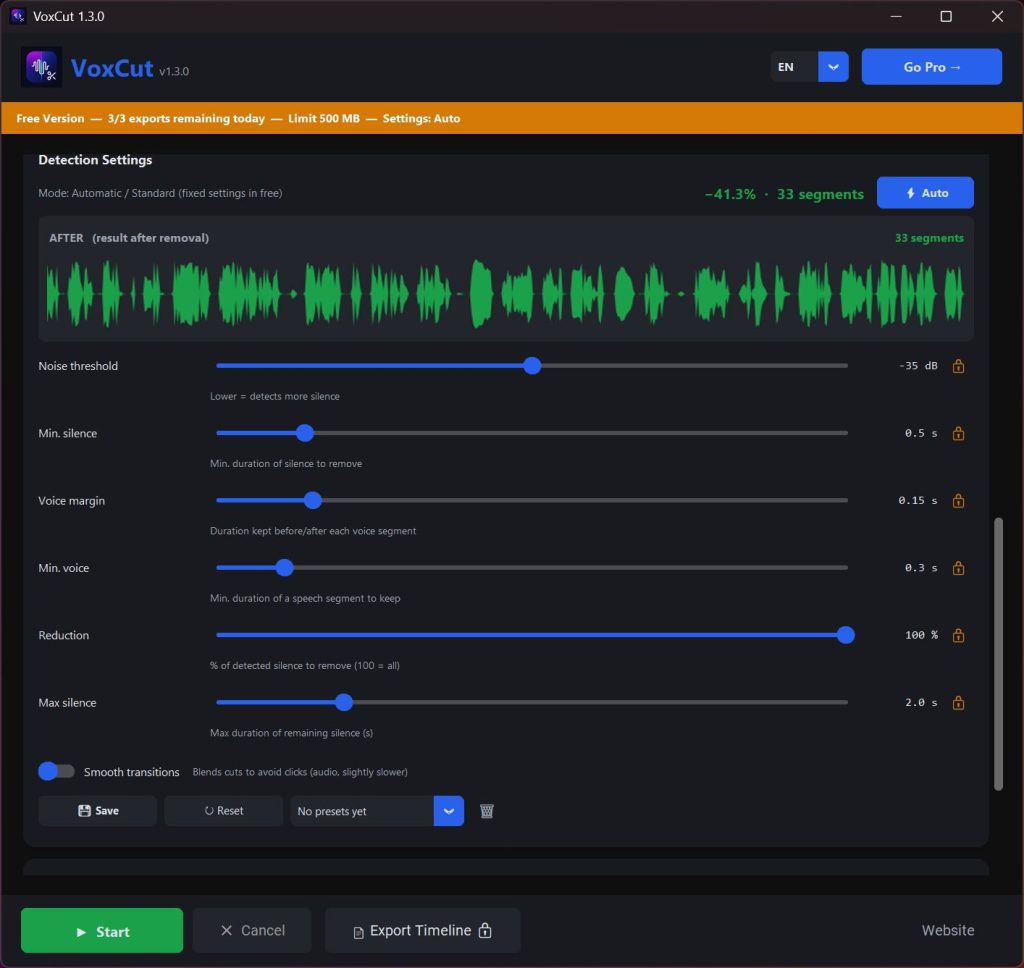Click the Detection Settings heading
1024x968 pixels.
point(95,159)
